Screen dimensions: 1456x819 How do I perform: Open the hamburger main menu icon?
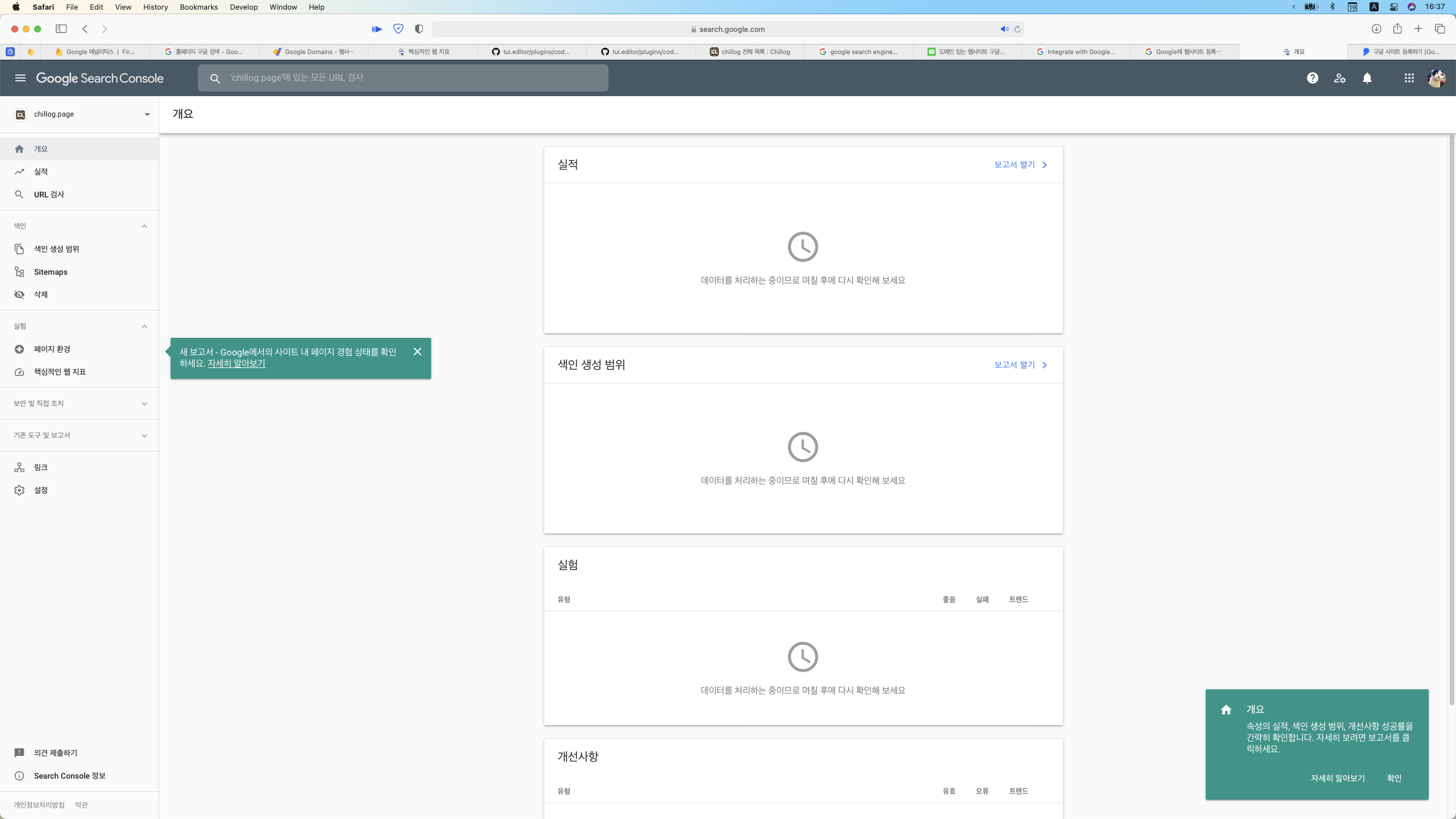20,78
